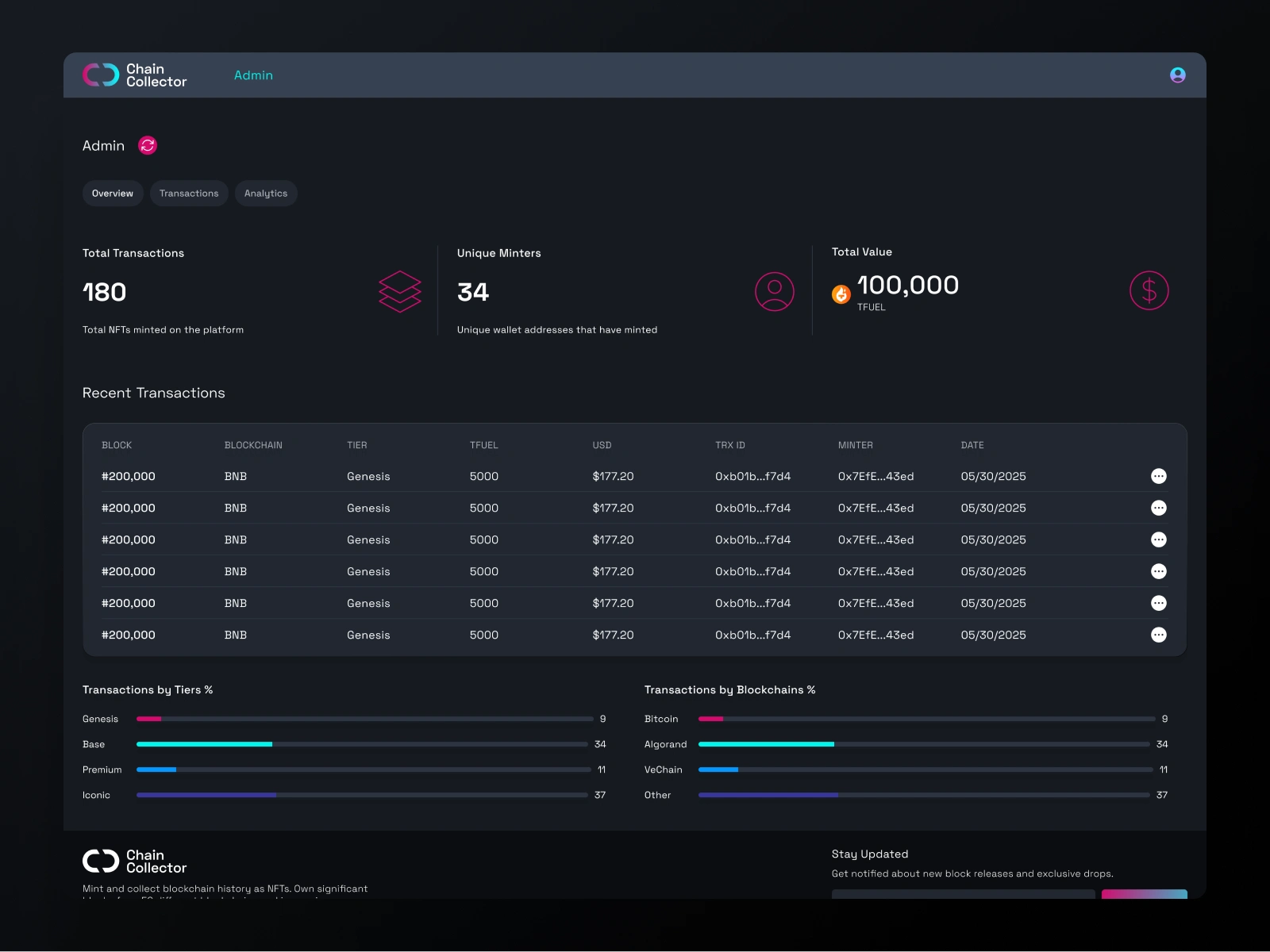Open the user profile avatar menu
This screenshot has height=952, width=1270.
[1178, 75]
